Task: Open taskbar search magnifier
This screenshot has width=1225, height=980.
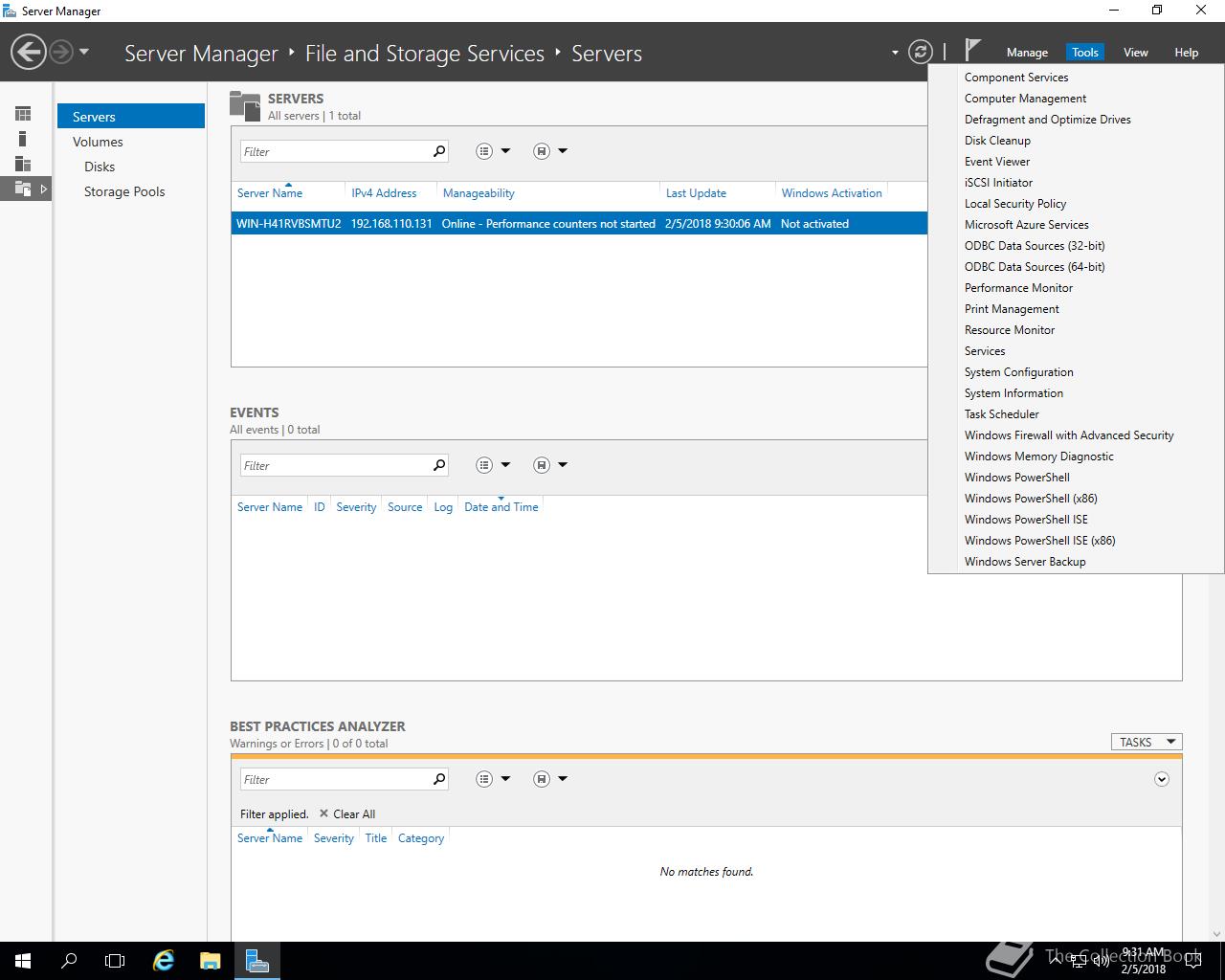Action: click(69, 961)
